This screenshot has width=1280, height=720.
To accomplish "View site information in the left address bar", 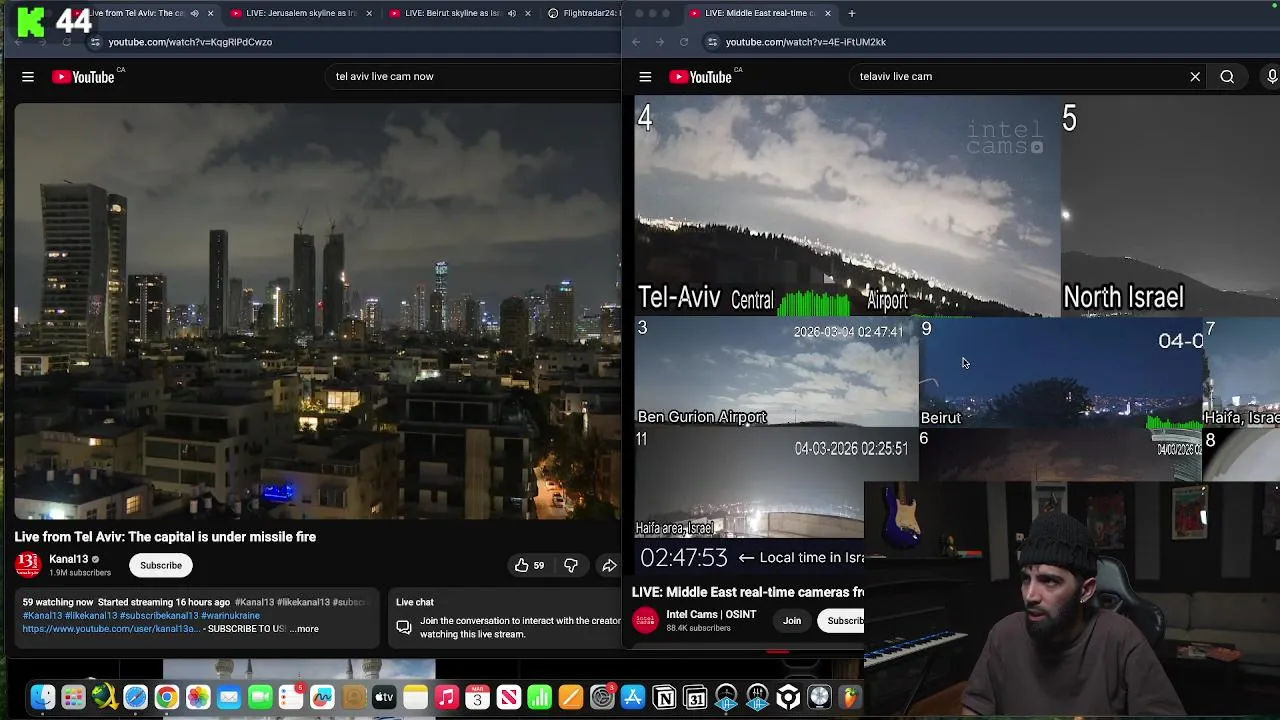I will pyautogui.click(x=95, y=42).
